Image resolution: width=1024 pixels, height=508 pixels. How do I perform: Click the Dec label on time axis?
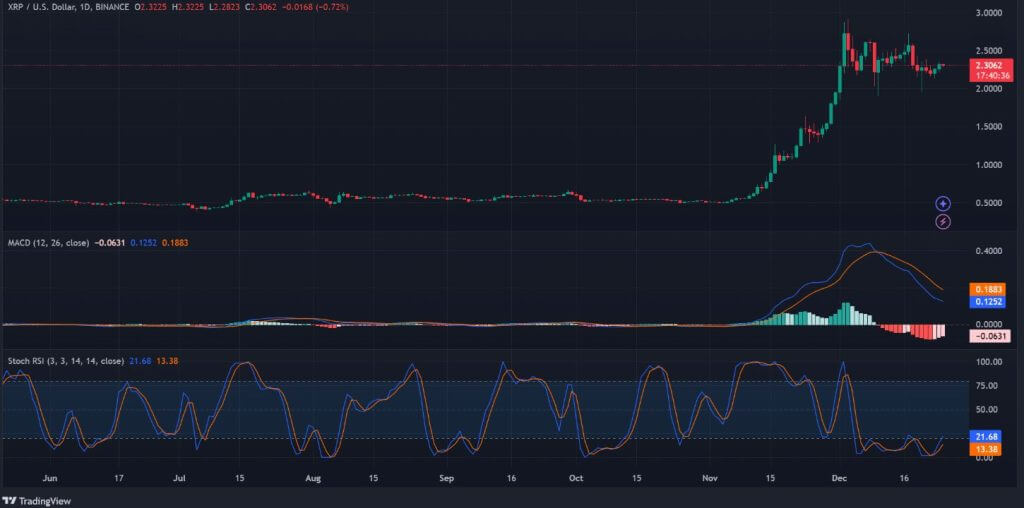click(x=841, y=480)
